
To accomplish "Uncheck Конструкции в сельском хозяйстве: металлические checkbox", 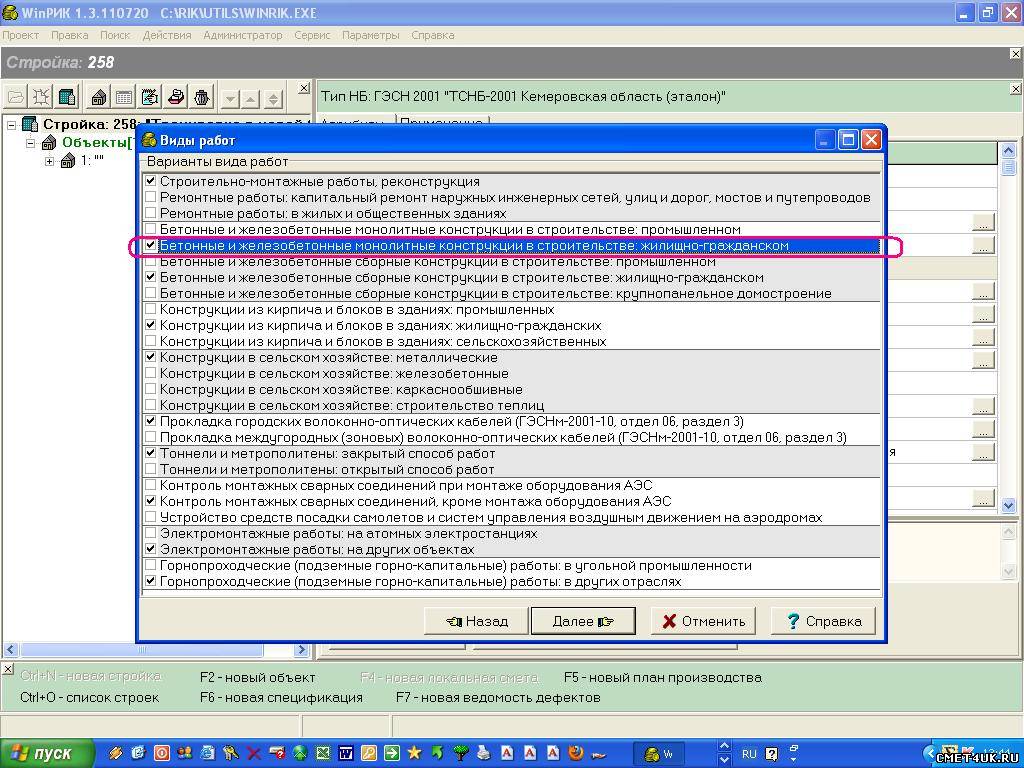I will coord(151,357).
